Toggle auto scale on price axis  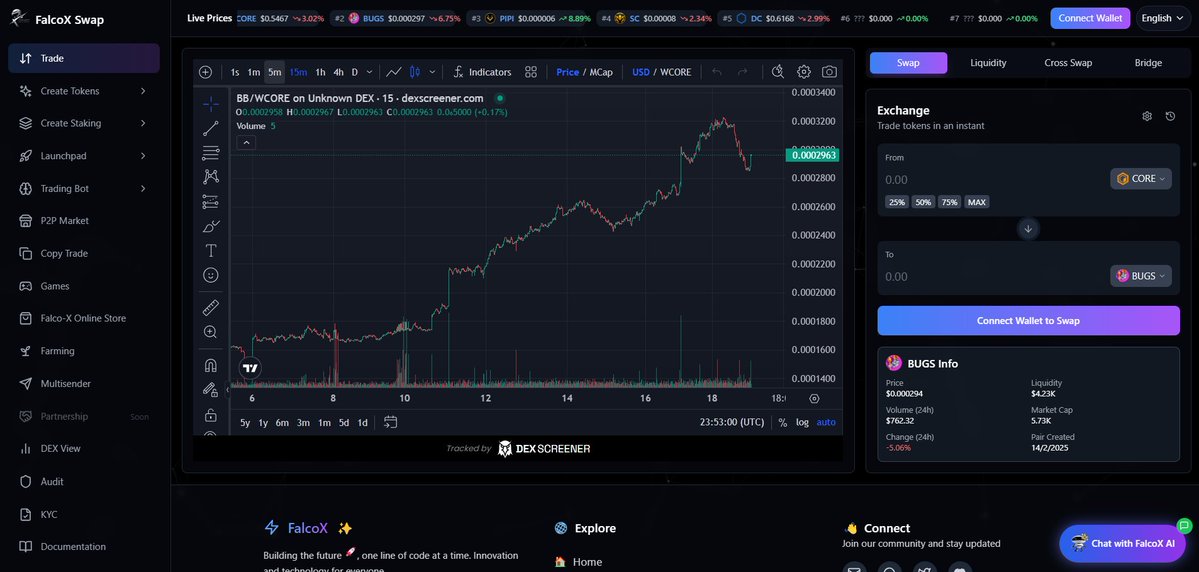coord(826,422)
